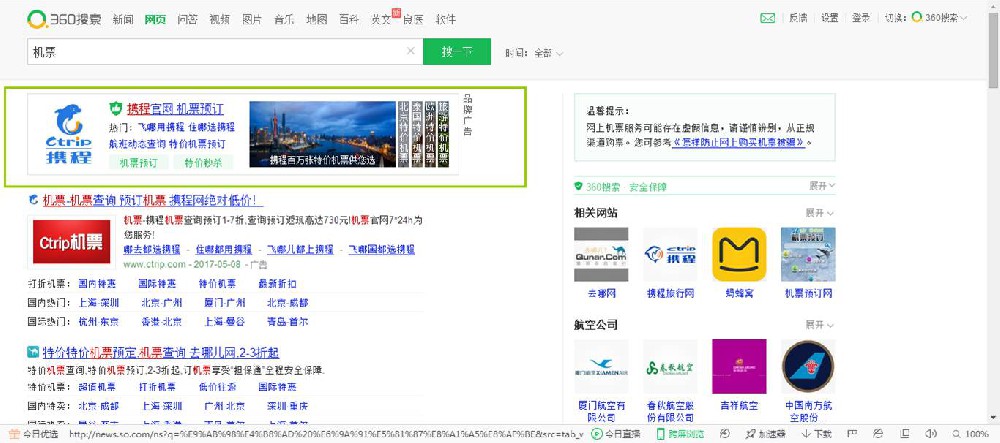This screenshot has height=443, width=1000.
Task: Open the 视频 tab
Action: 219,19
